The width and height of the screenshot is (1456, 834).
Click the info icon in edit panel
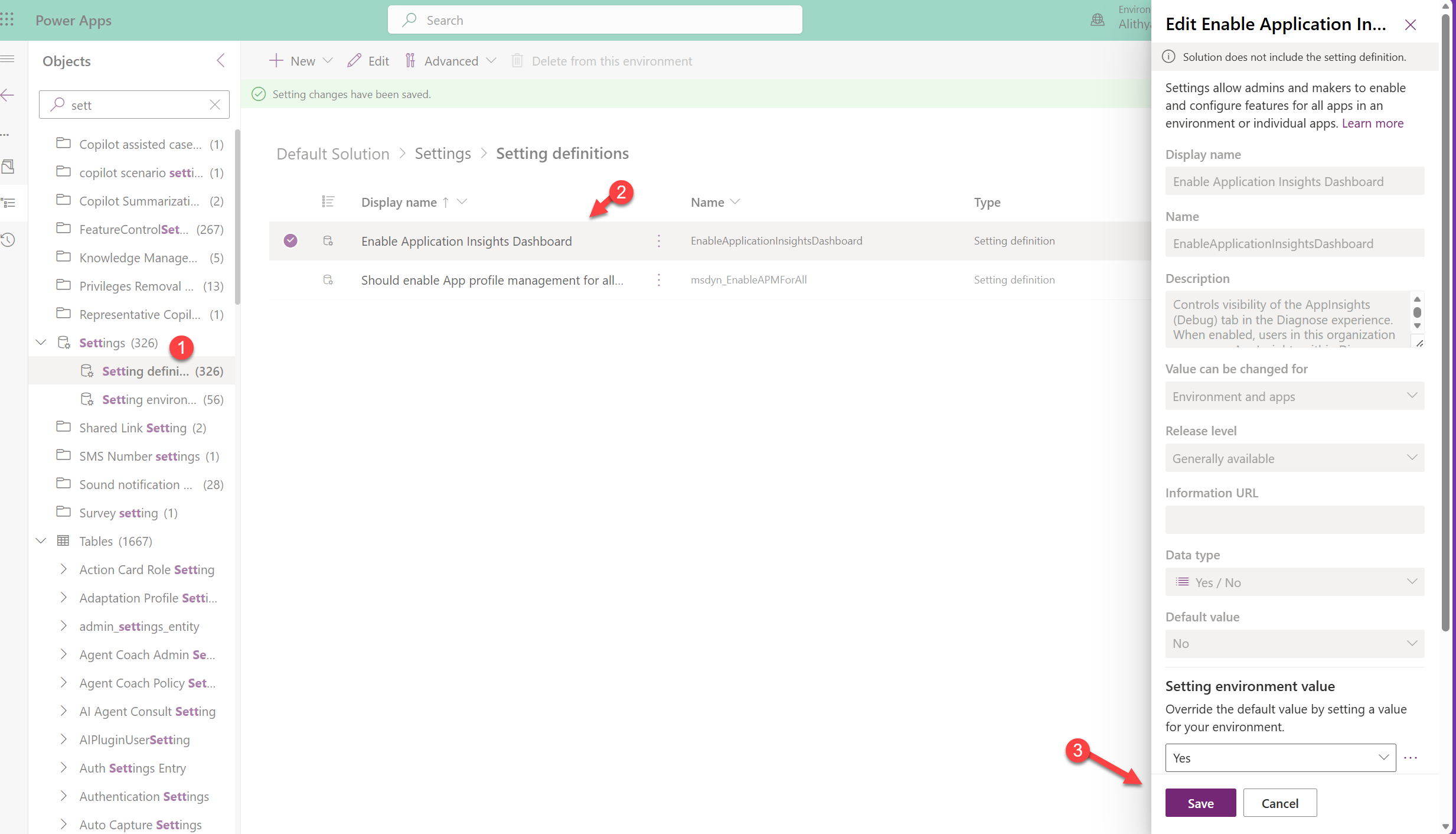1168,57
